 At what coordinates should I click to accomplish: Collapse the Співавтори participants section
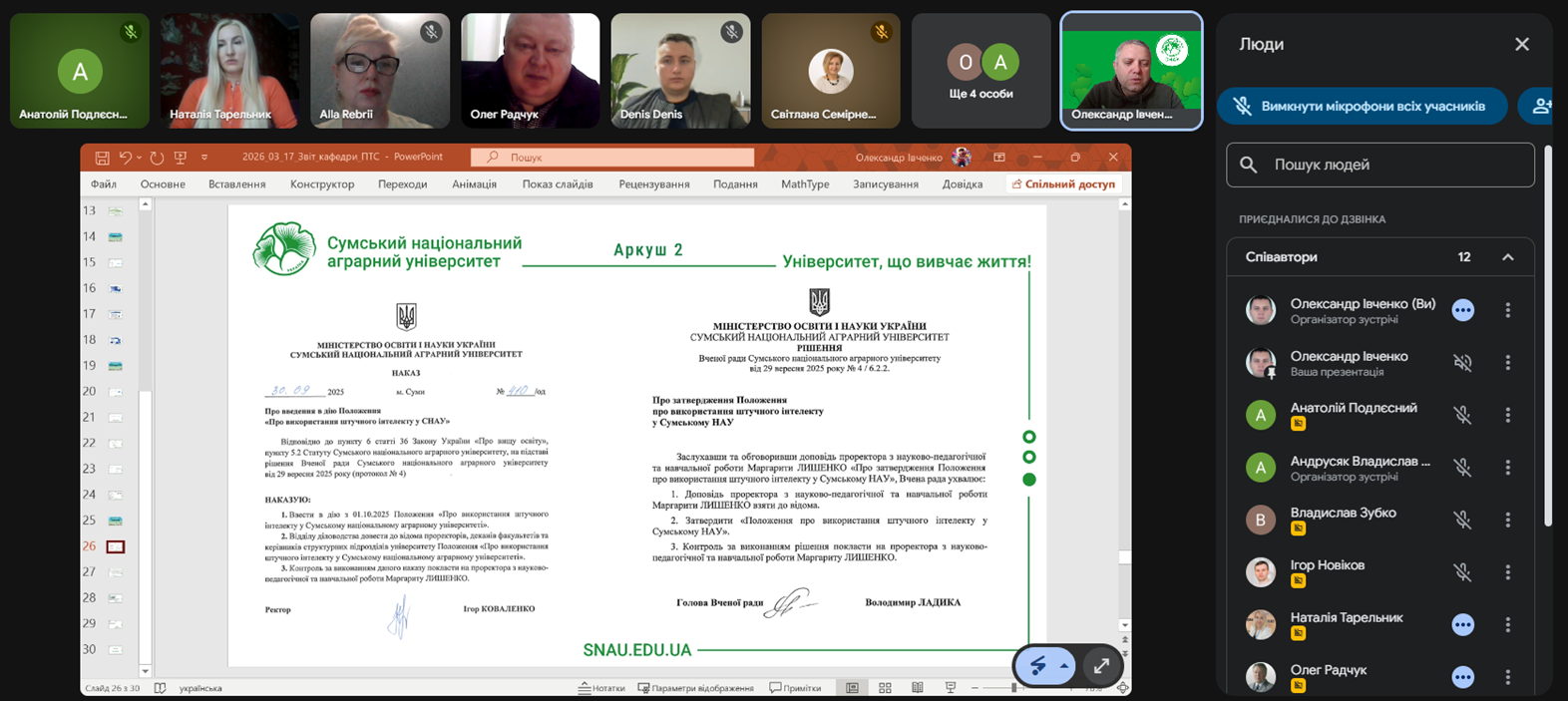(1507, 257)
